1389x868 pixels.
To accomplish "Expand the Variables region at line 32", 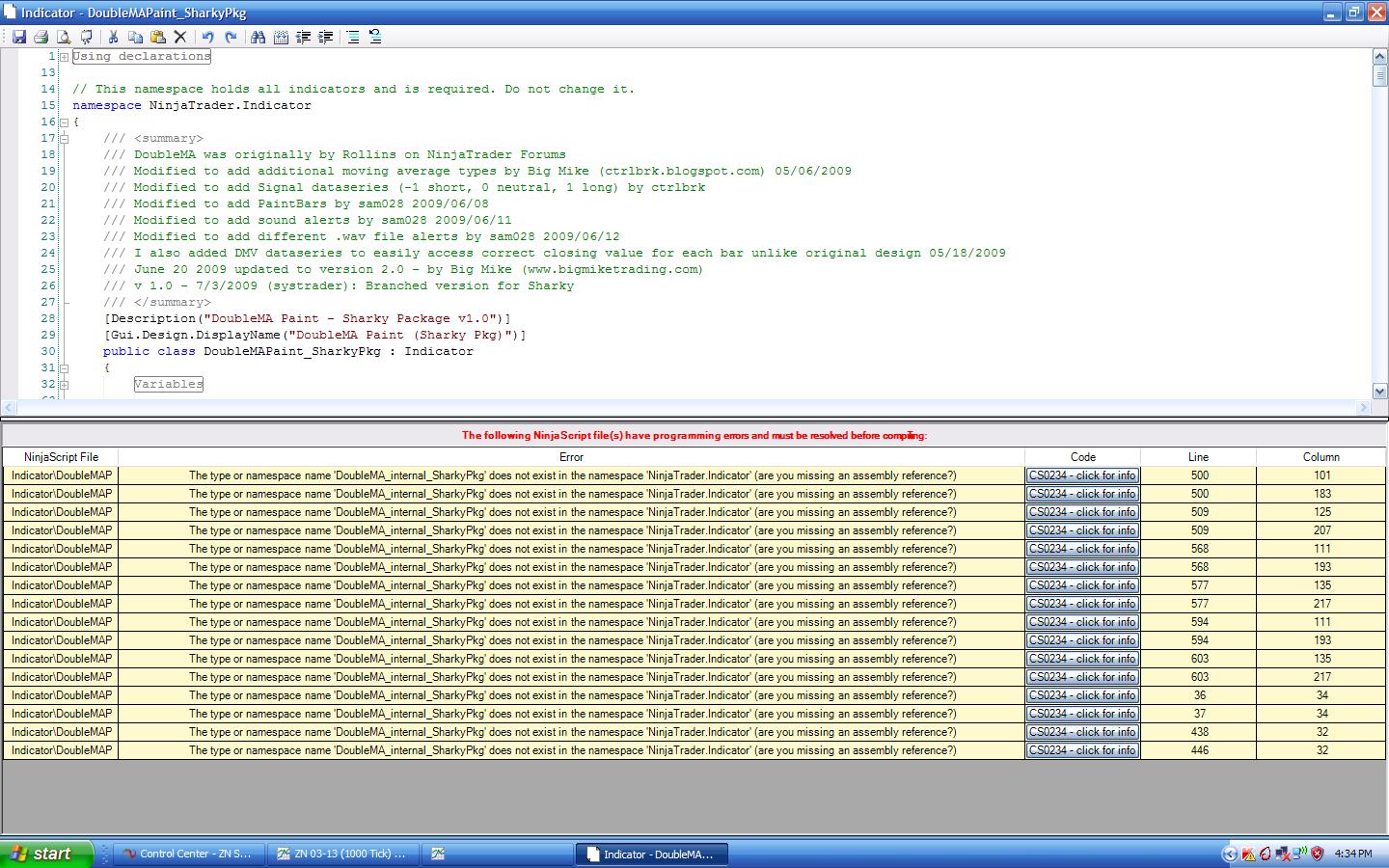I will tap(64, 385).
